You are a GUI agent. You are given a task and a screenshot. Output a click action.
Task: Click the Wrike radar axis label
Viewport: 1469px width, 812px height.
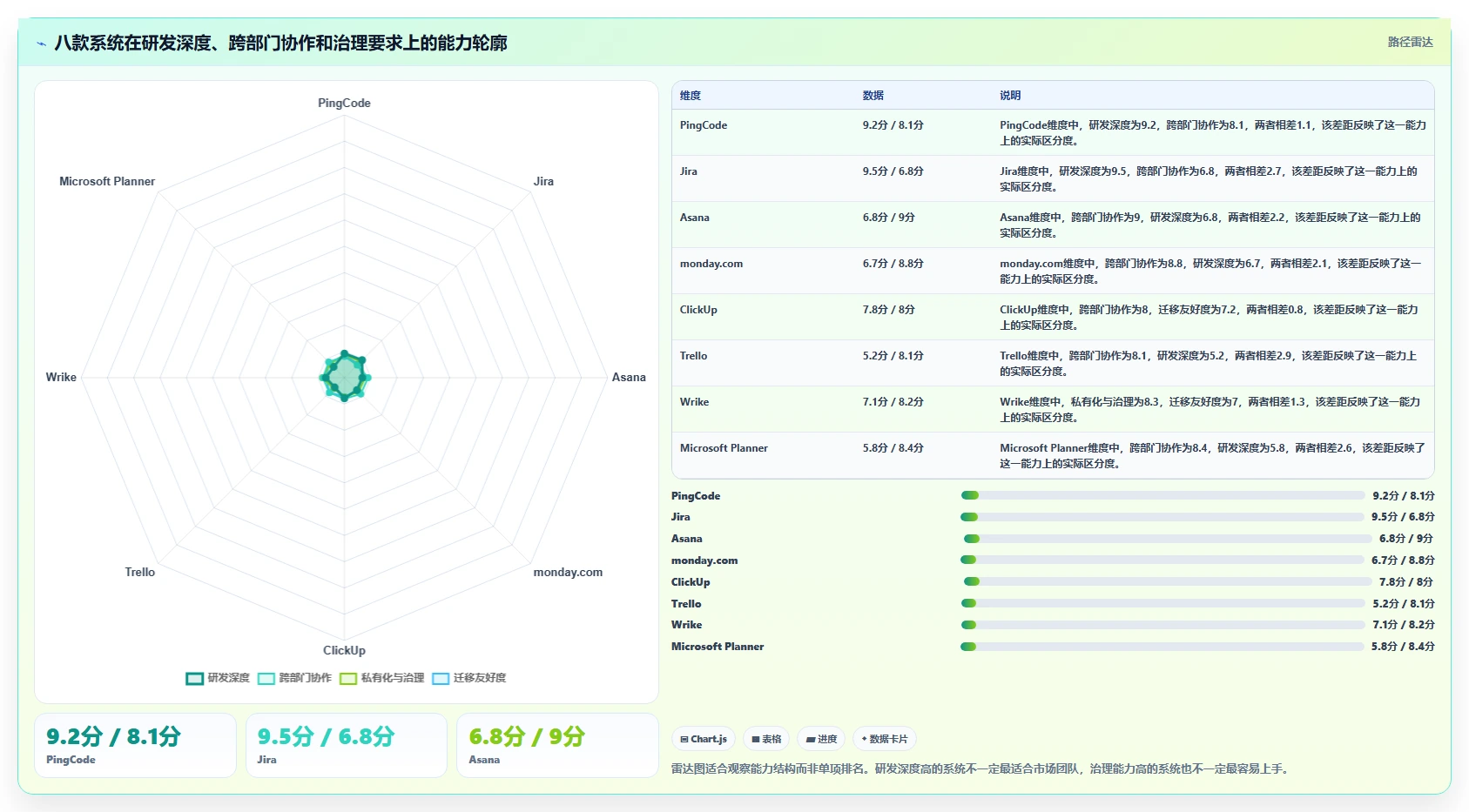point(61,377)
